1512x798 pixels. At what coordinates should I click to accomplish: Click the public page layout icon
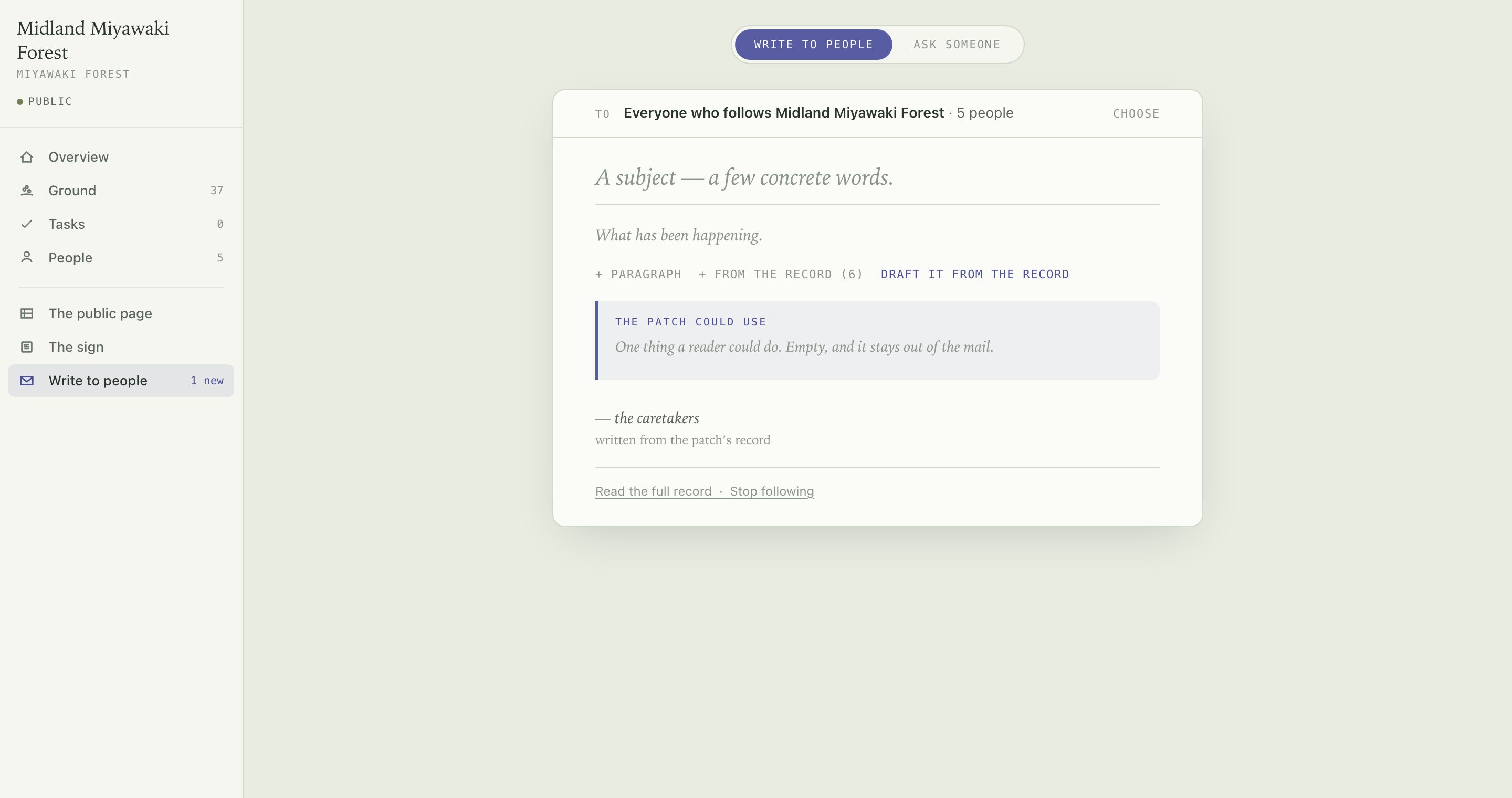pos(26,313)
